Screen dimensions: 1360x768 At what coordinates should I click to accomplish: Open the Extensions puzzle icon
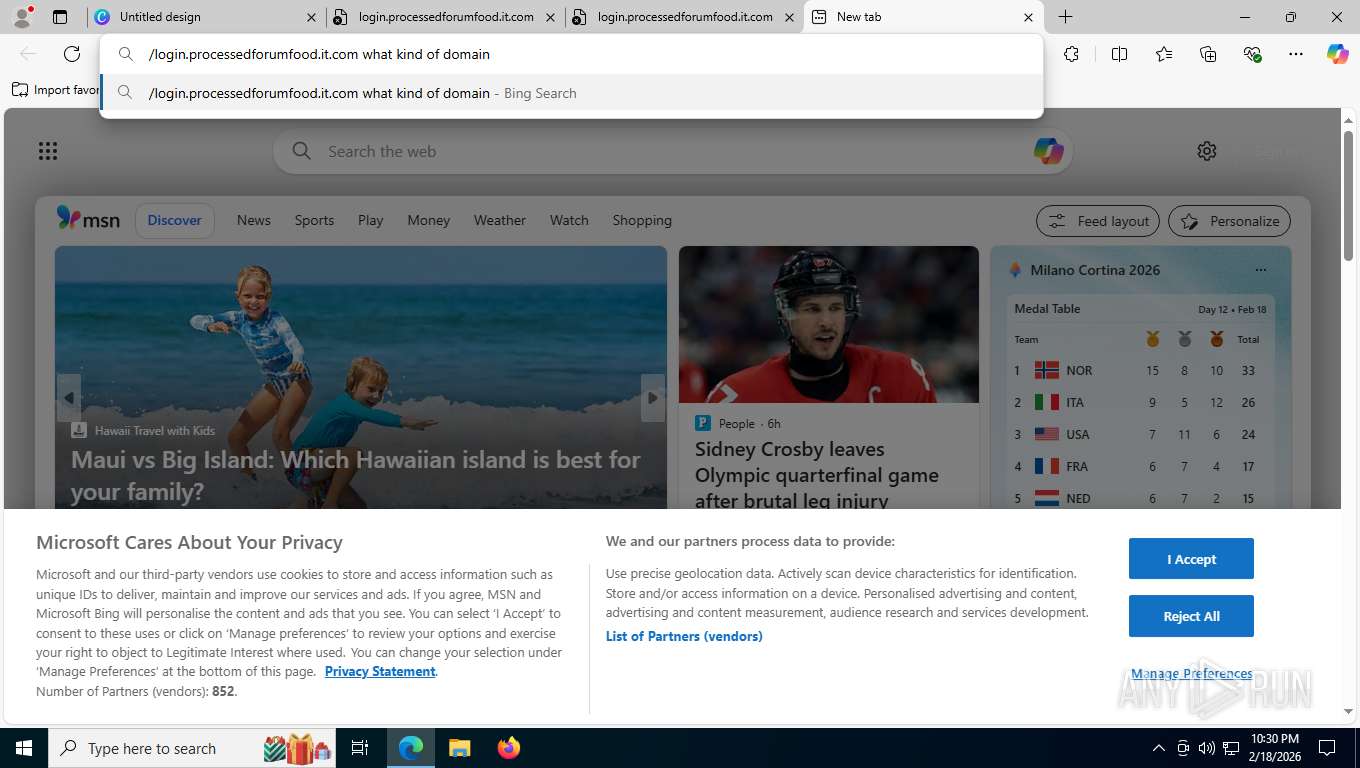pyautogui.click(x=1071, y=54)
